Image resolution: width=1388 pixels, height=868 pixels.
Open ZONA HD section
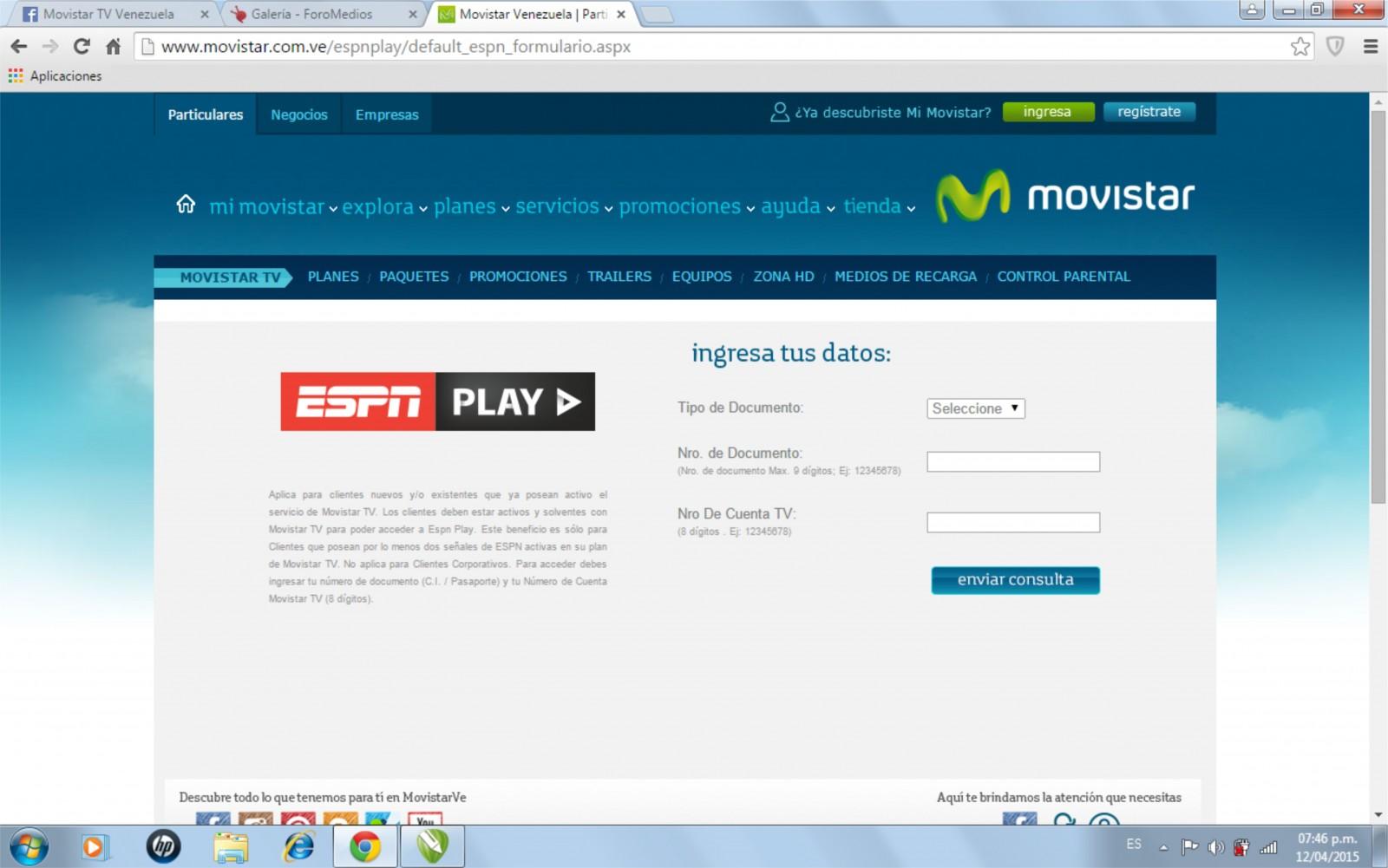click(x=783, y=277)
